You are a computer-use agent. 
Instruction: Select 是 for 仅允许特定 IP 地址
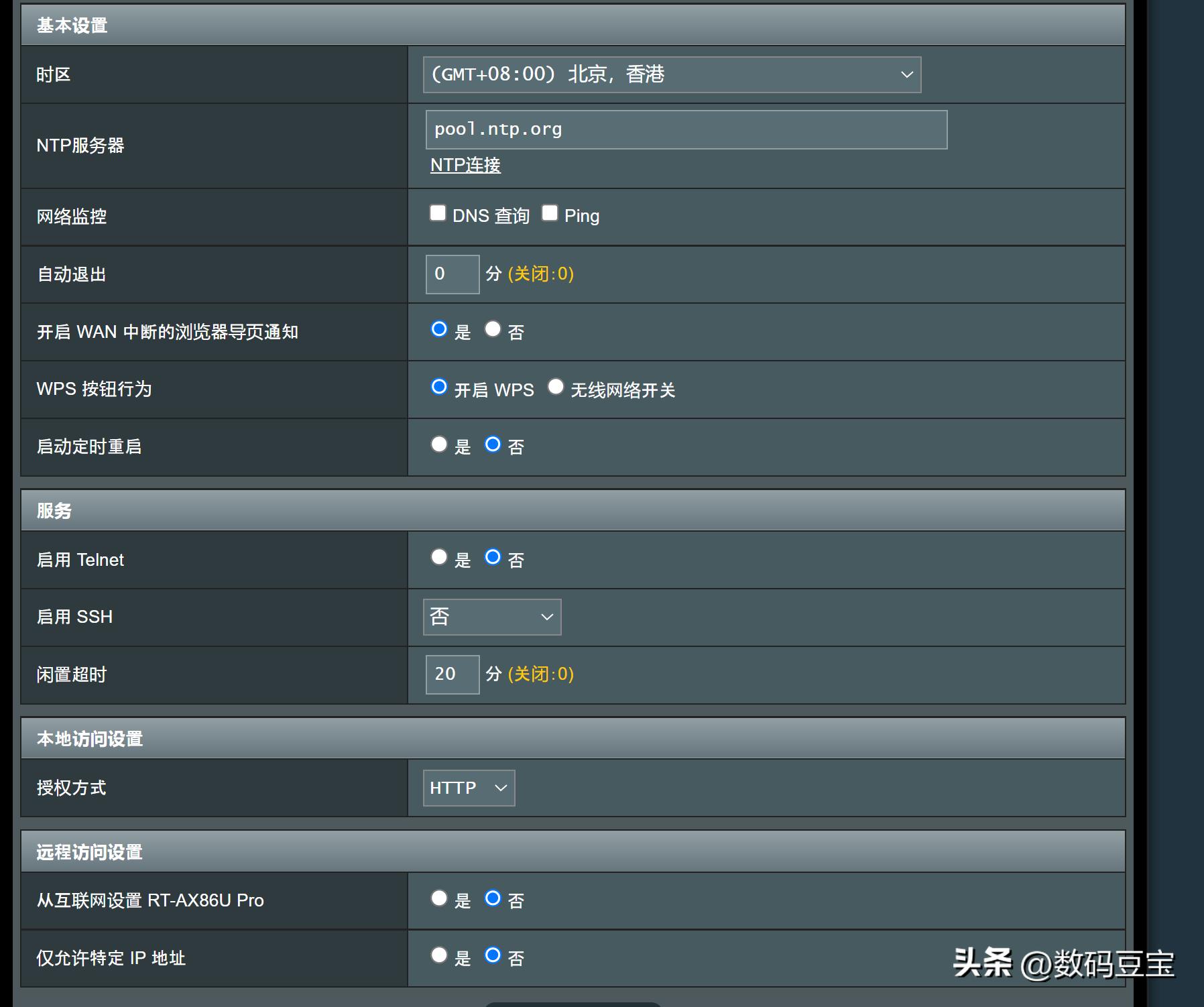click(439, 957)
